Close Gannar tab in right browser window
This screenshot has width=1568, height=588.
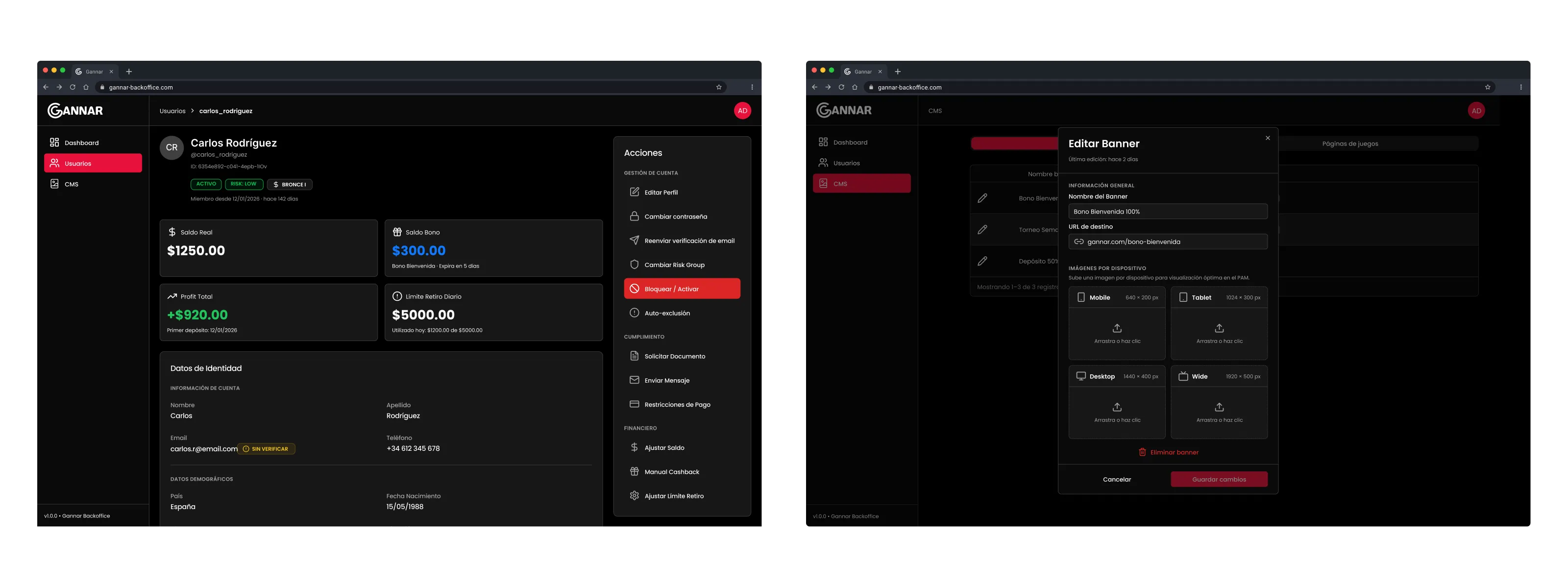pos(880,72)
